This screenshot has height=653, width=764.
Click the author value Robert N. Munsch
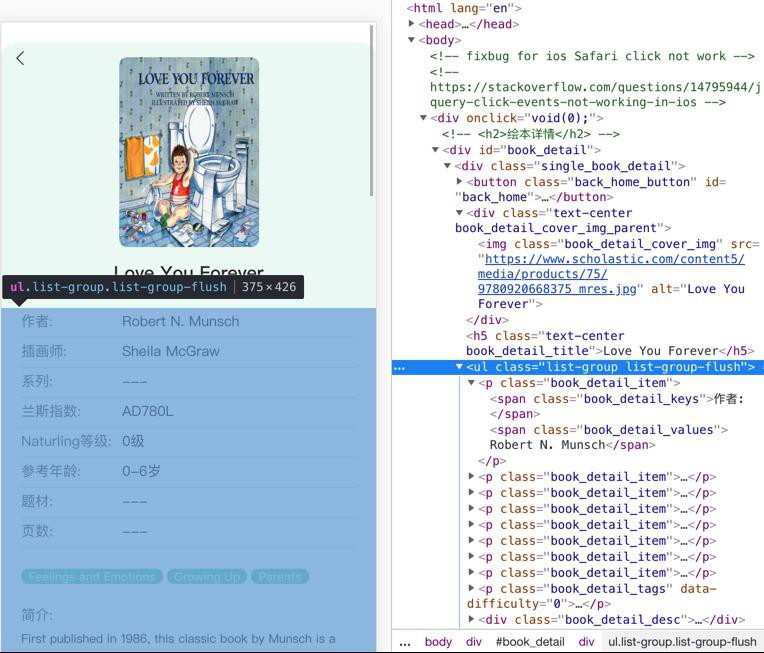(x=180, y=321)
